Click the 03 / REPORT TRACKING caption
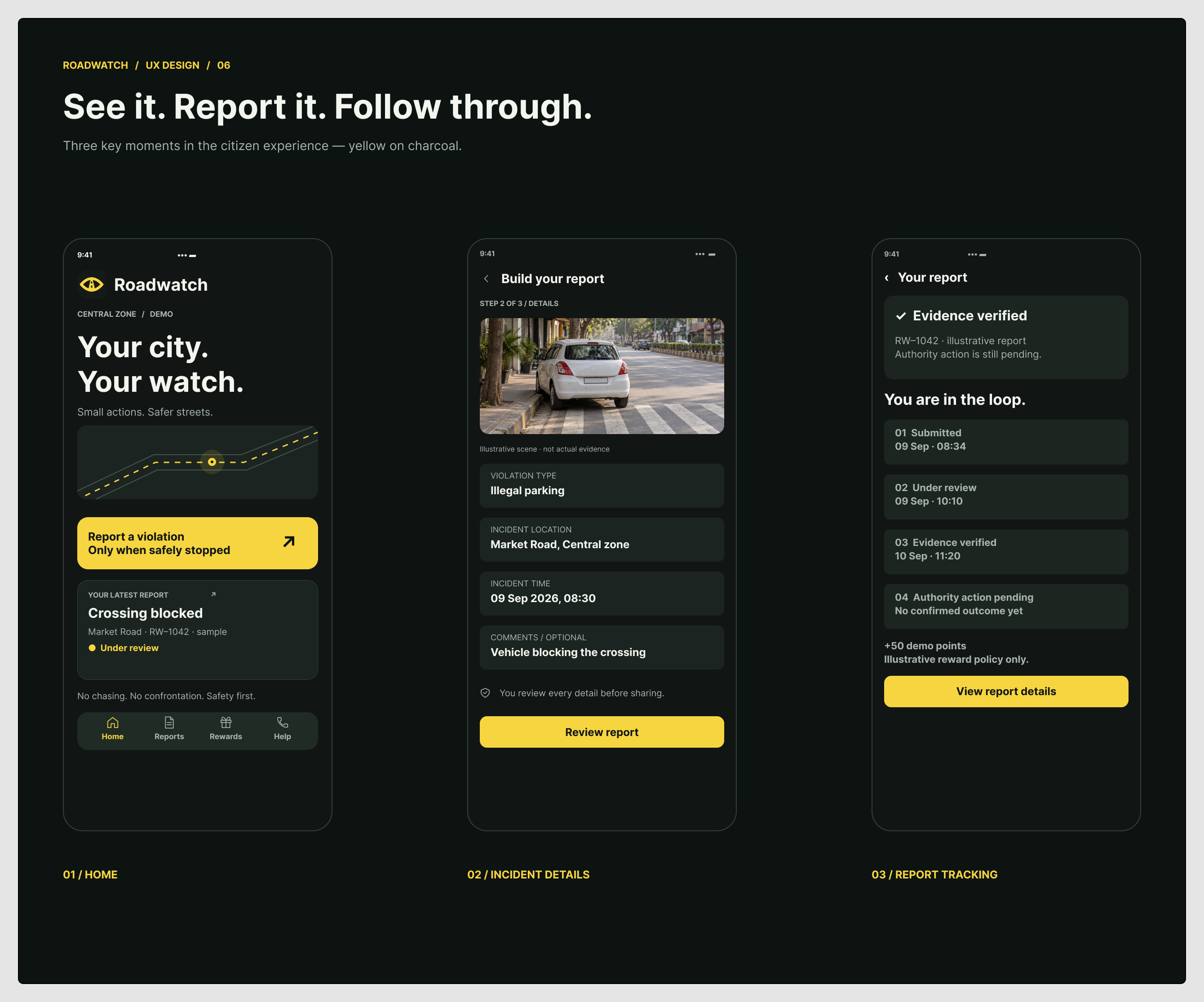Viewport: 1204px width, 1002px height. [x=934, y=875]
